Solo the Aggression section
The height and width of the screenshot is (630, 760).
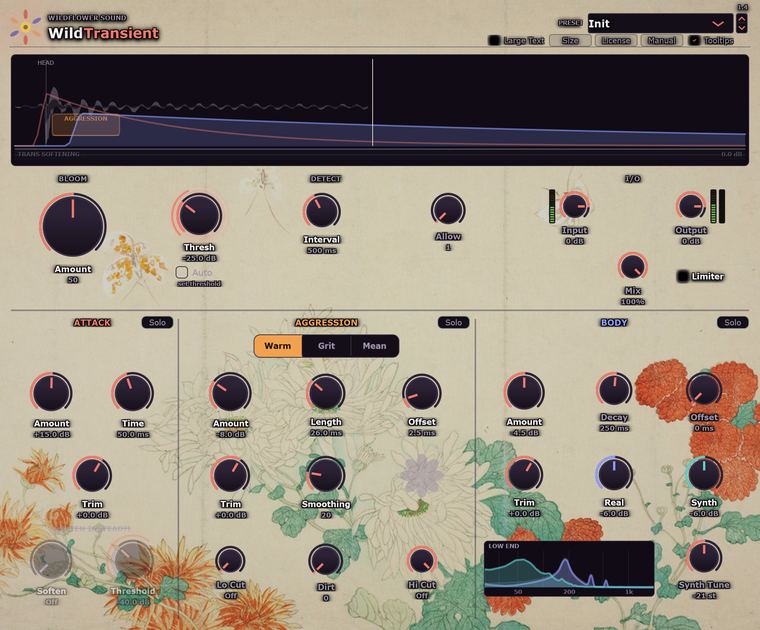(453, 322)
